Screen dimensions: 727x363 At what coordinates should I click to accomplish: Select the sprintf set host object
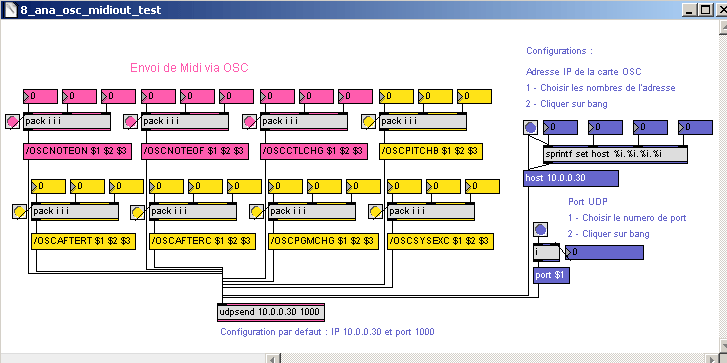[x=615, y=154]
